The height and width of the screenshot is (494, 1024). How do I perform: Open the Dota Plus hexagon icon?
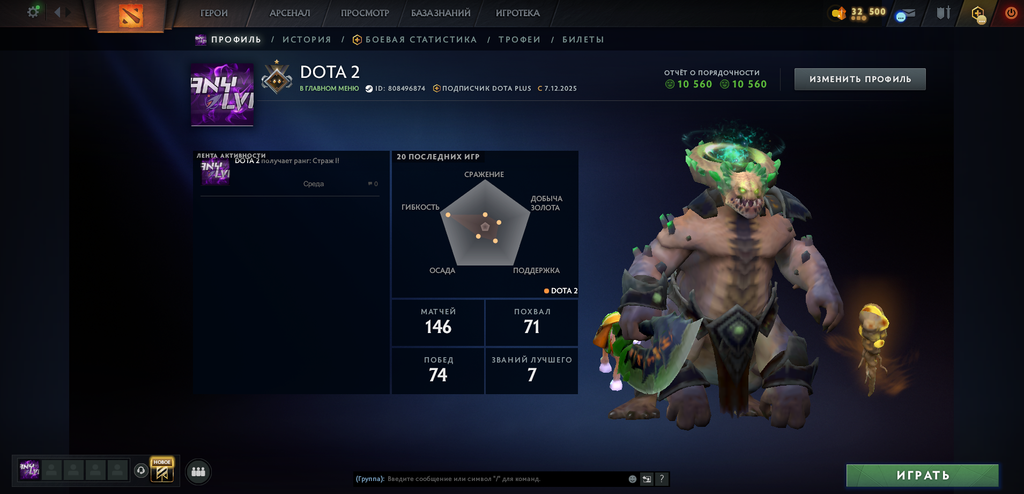click(x=978, y=14)
